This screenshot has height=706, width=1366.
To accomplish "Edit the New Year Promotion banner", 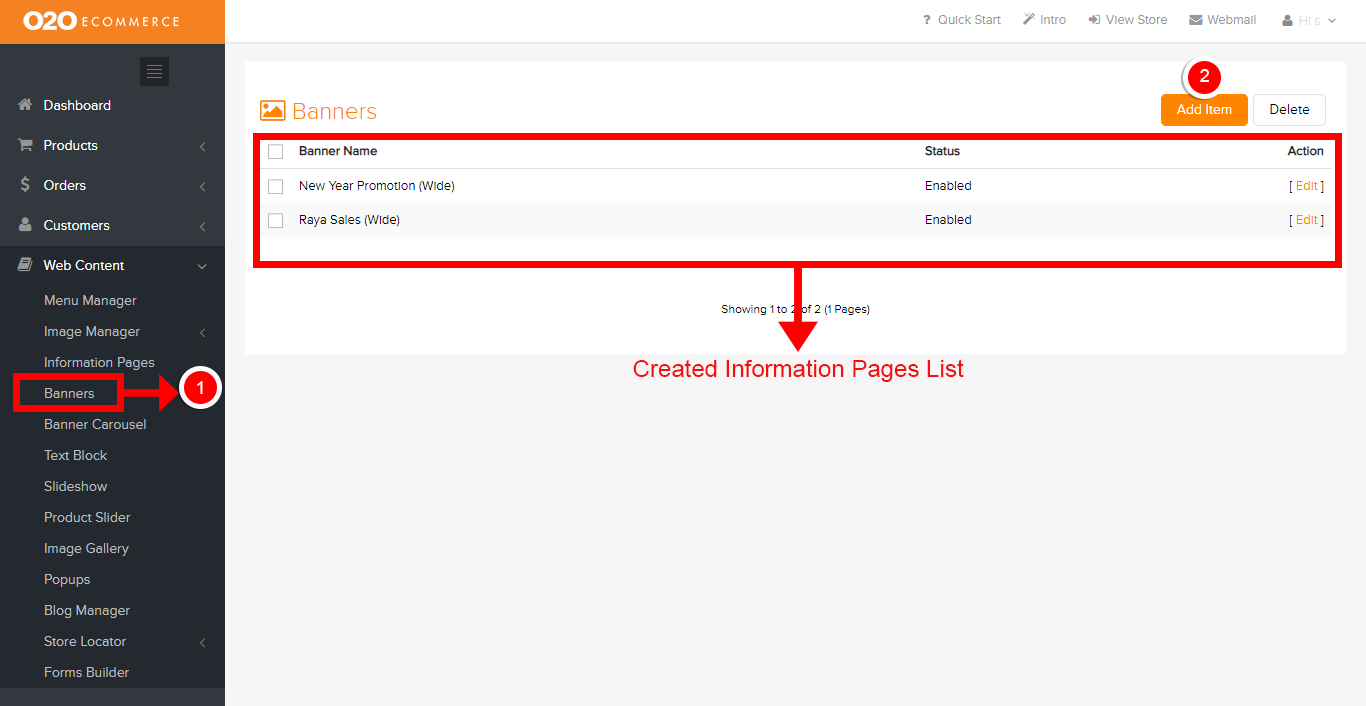I will (x=1306, y=186).
